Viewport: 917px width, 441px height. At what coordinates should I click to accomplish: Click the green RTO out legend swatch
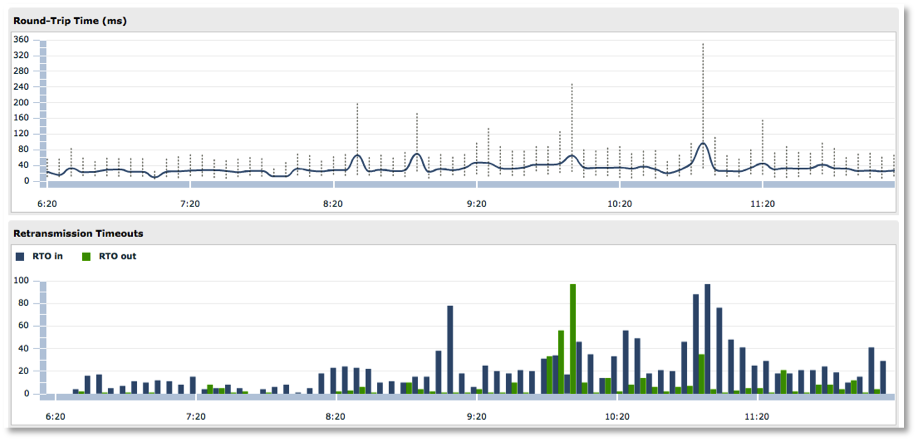point(85,256)
